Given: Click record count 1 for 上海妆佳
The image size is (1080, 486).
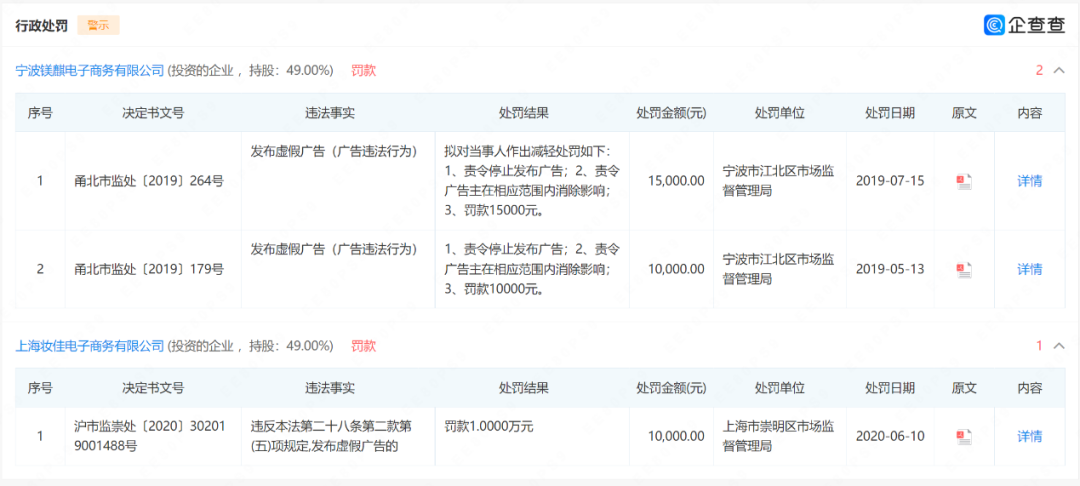Looking at the screenshot, I should point(1039,346).
